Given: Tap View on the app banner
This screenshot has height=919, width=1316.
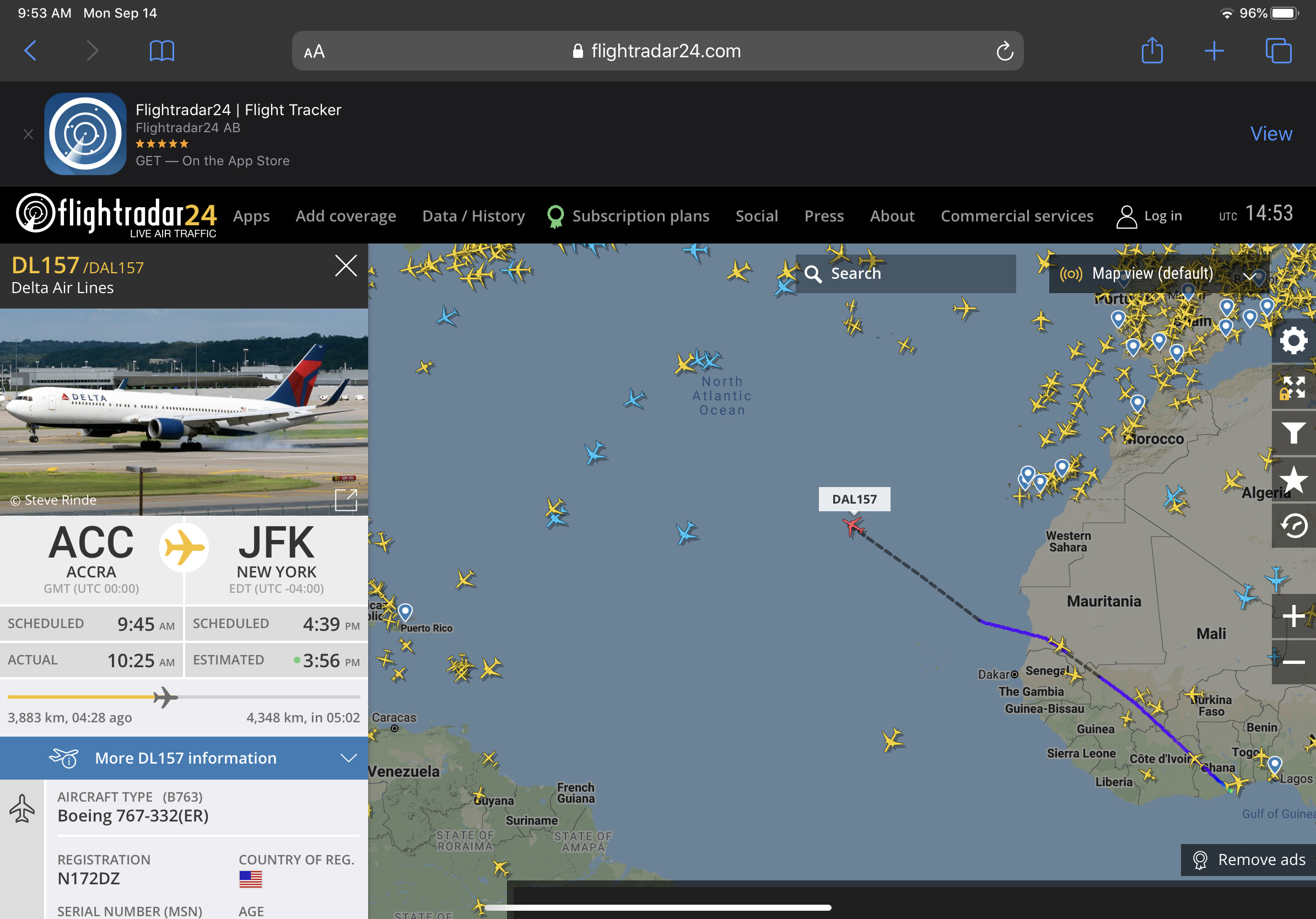Looking at the screenshot, I should pyautogui.click(x=1271, y=133).
